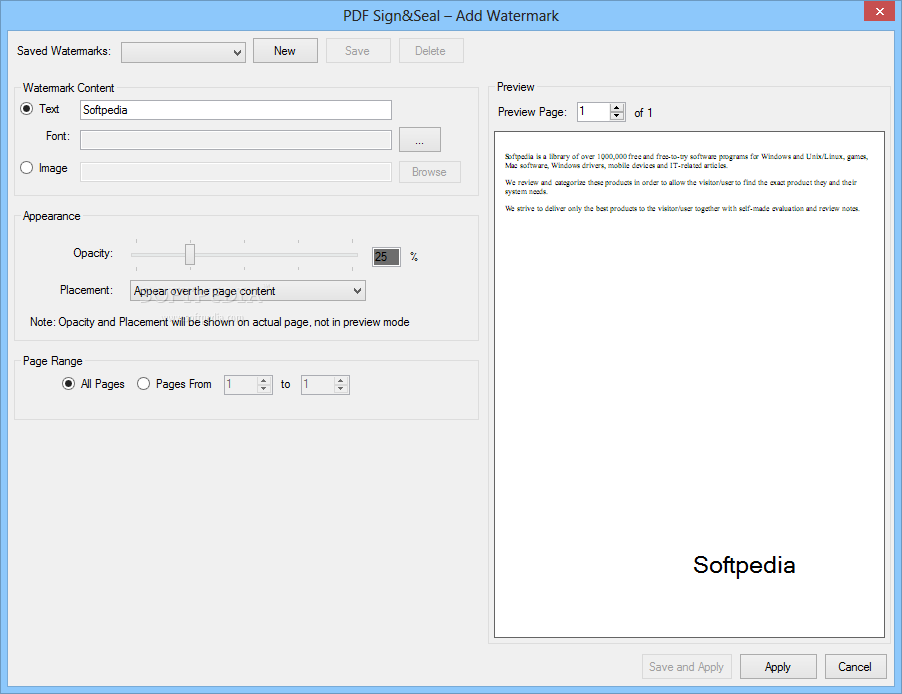
Task: Open font chooser with ellipsis button
Action: pos(420,140)
